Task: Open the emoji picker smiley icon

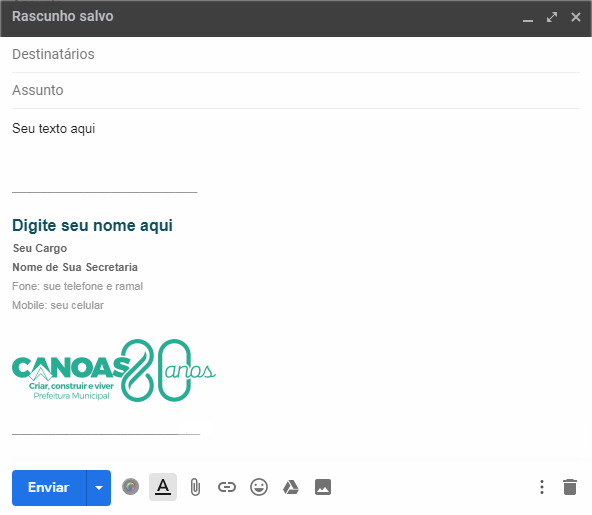Action: [x=259, y=487]
